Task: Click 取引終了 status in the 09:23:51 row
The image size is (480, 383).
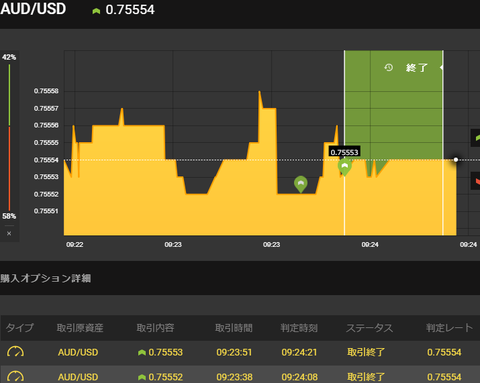Action: pos(366,352)
